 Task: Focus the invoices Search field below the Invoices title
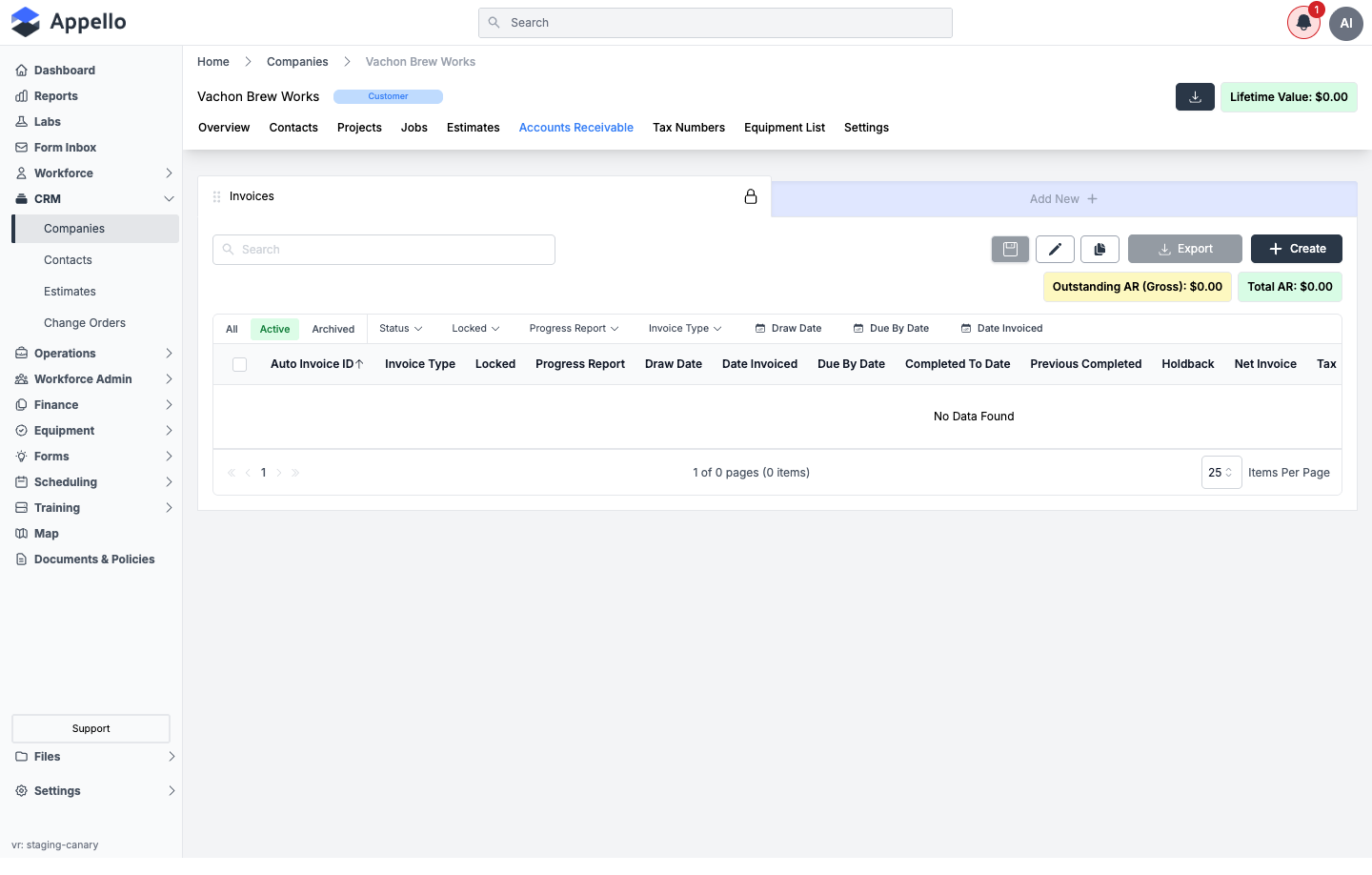[x=384, y=250]
